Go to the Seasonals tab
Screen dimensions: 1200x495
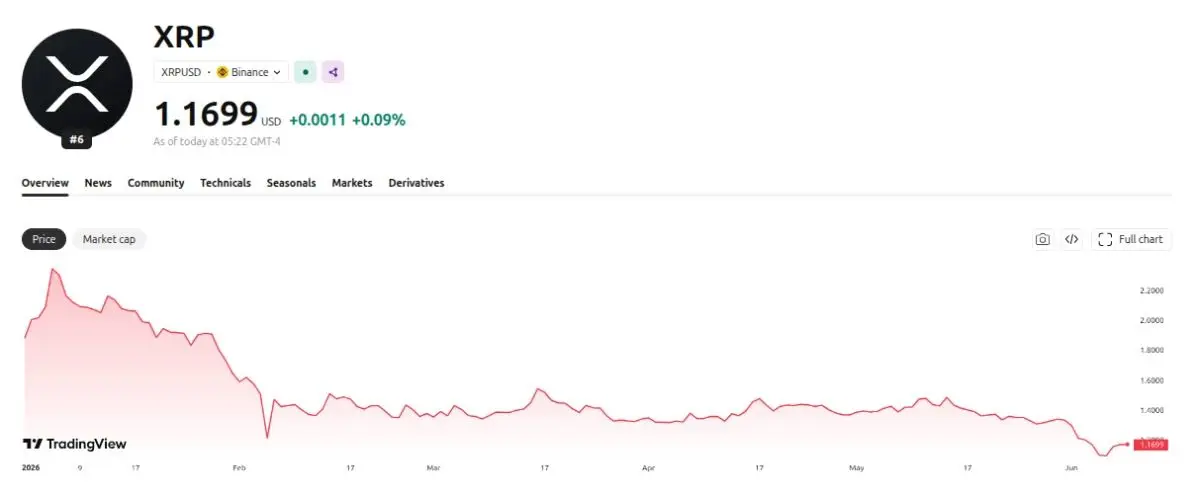pos(291,183)
